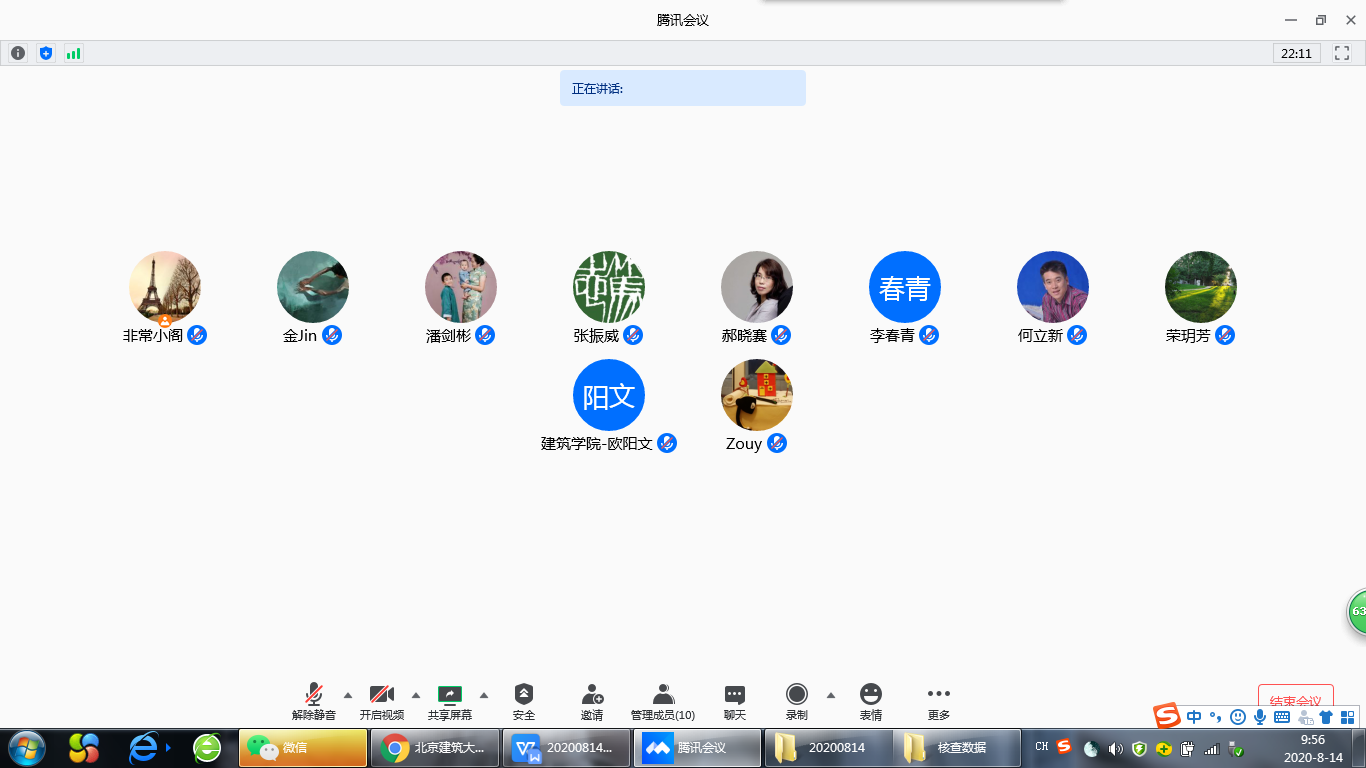
Task: Open 管理成员(10) member management
Action: (662, 695)
